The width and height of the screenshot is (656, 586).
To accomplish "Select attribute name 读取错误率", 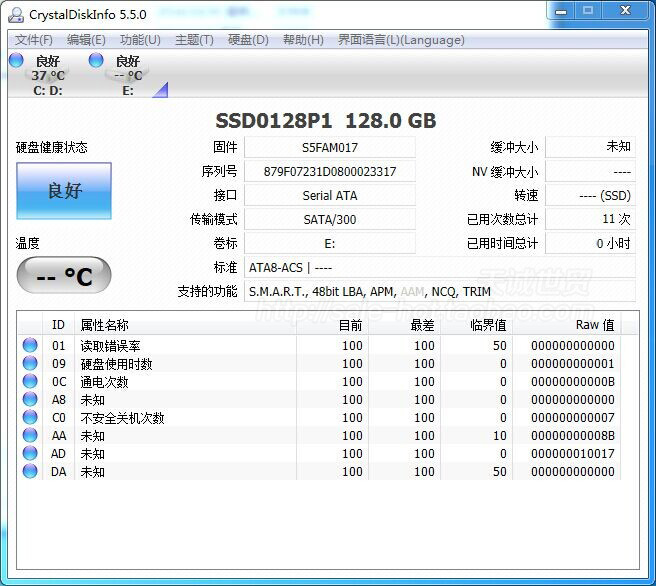I will 110,346.
